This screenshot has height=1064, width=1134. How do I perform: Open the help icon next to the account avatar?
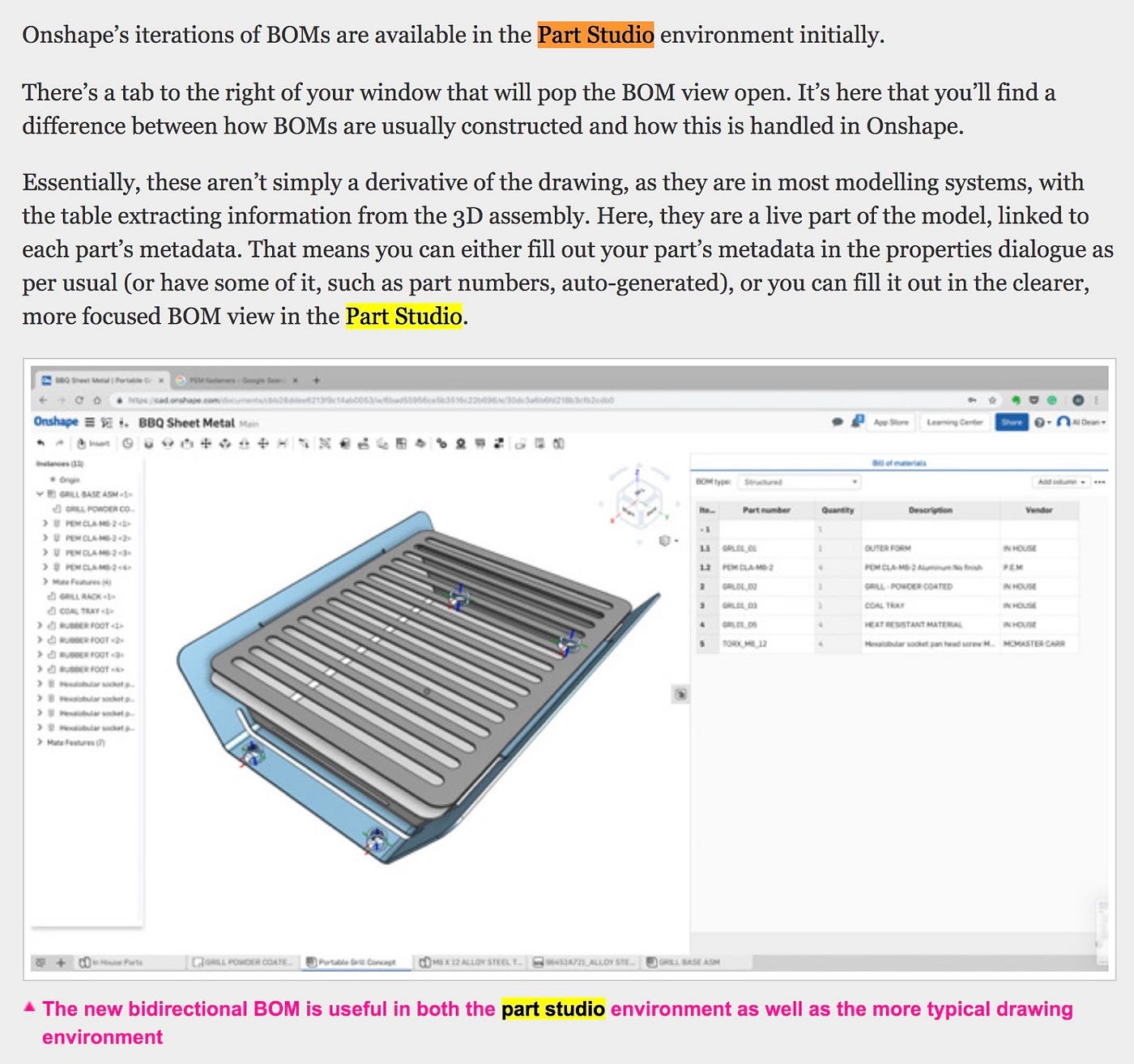click(1039, 422)
